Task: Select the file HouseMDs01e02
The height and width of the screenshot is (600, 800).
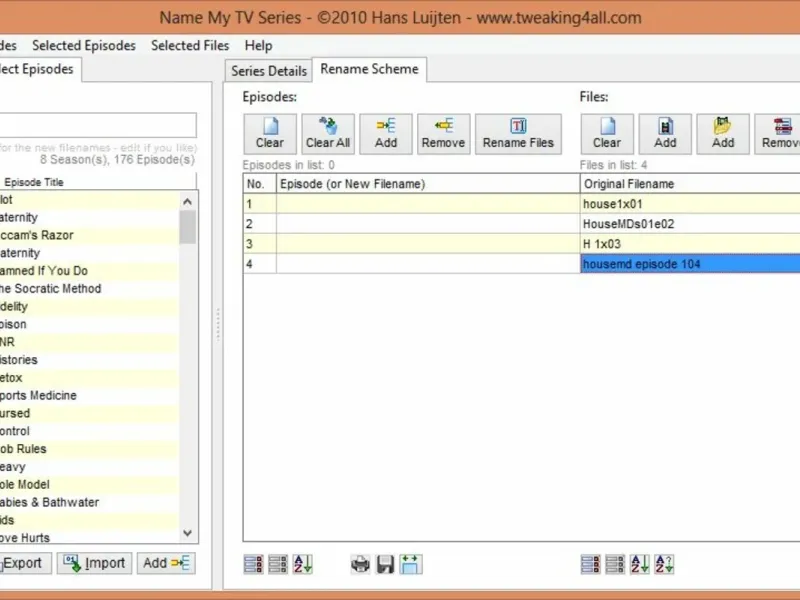Action: [690, 224]
